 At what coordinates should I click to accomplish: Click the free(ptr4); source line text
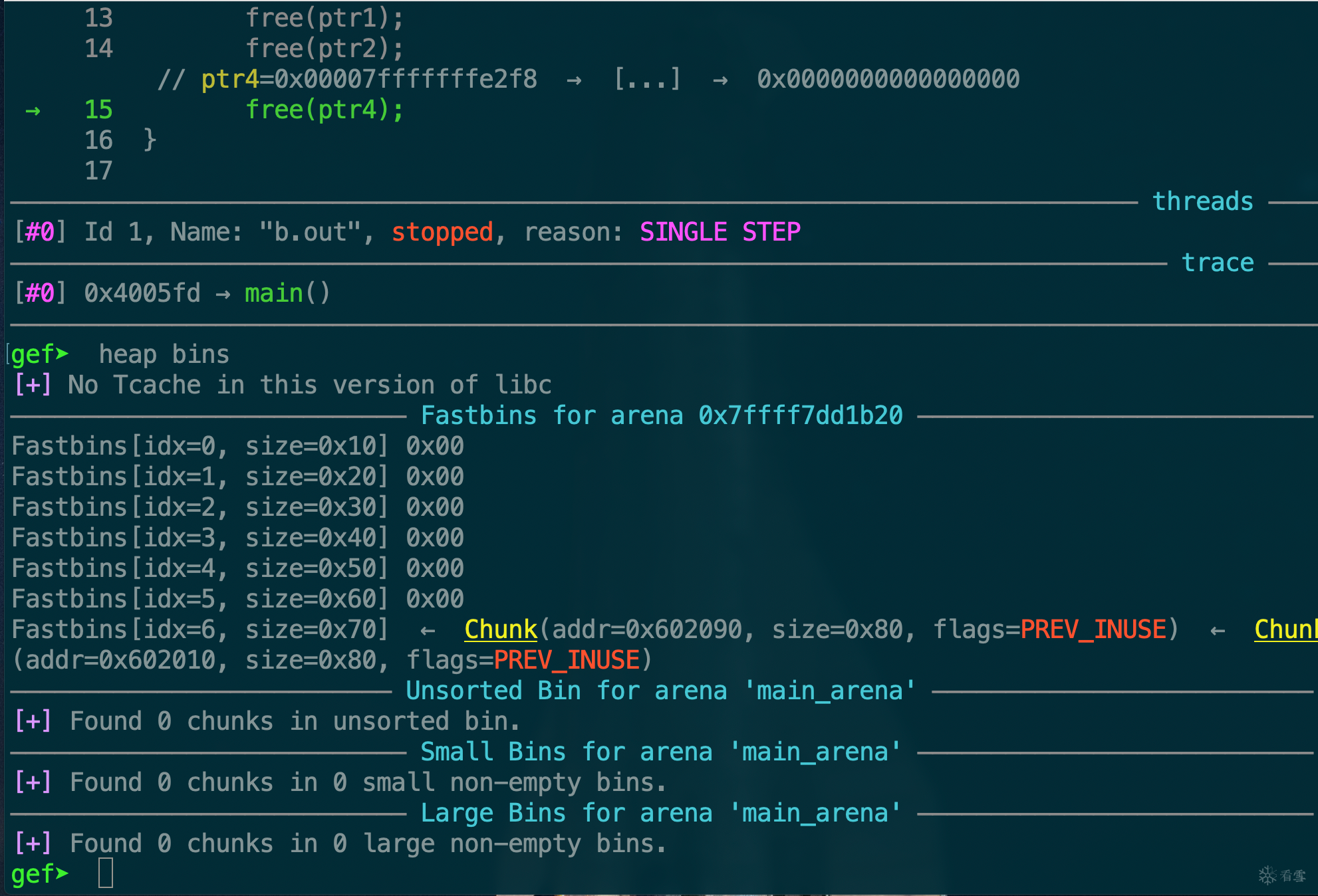click(325, 110)
